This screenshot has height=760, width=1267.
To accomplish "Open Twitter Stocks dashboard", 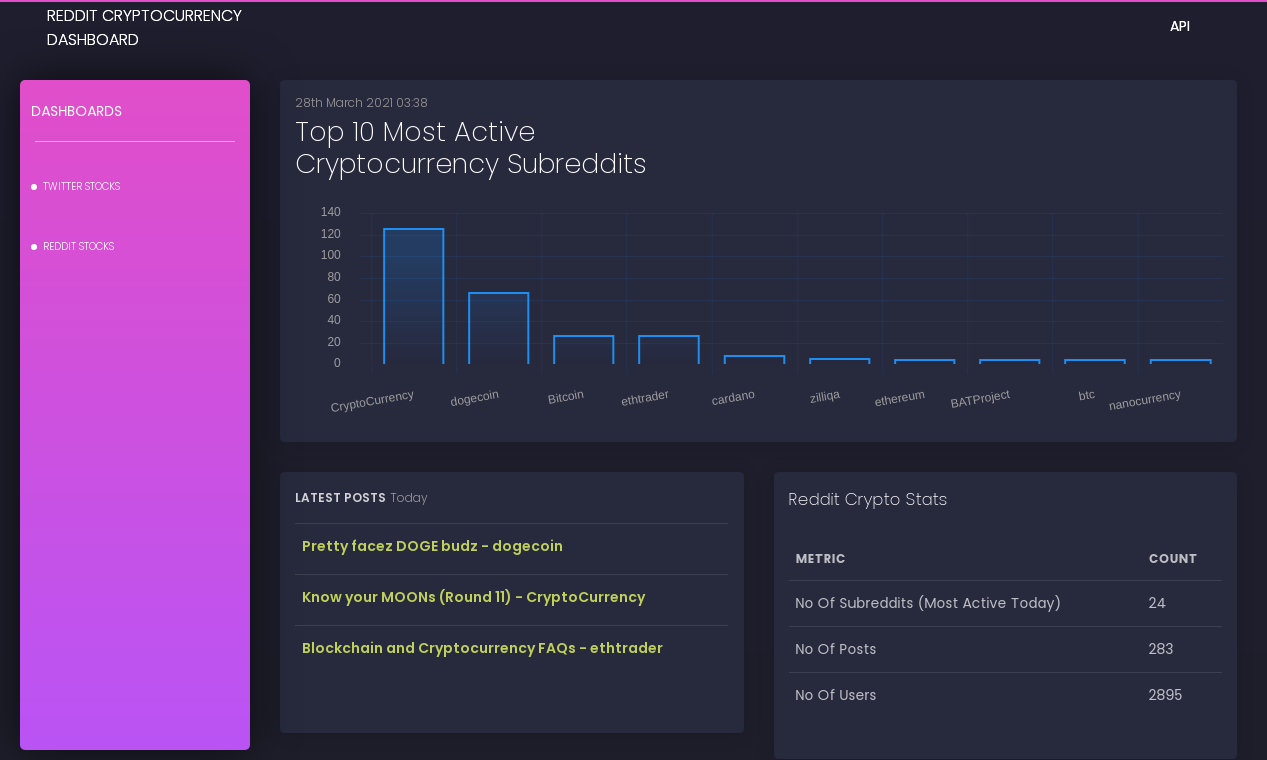I will (81, 187).
